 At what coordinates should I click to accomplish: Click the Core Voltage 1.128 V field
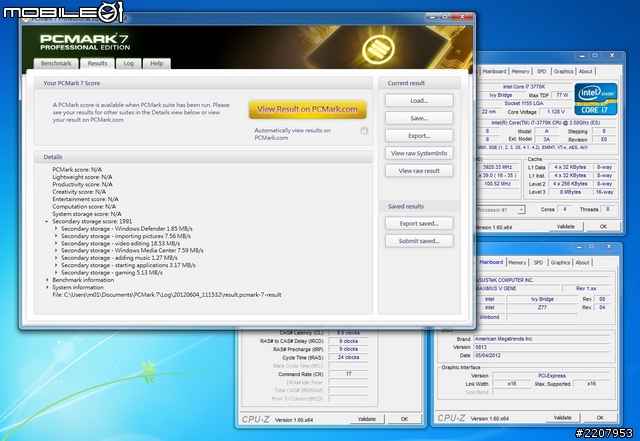[554, 111]
